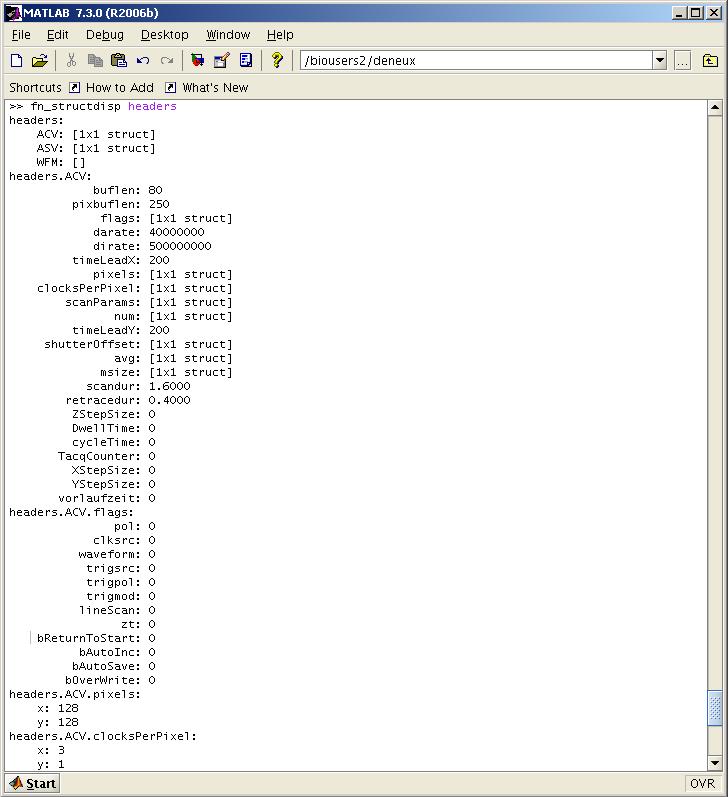
Task: Click the 'bReturnToStart: 0' line
Action: point(96,638)
